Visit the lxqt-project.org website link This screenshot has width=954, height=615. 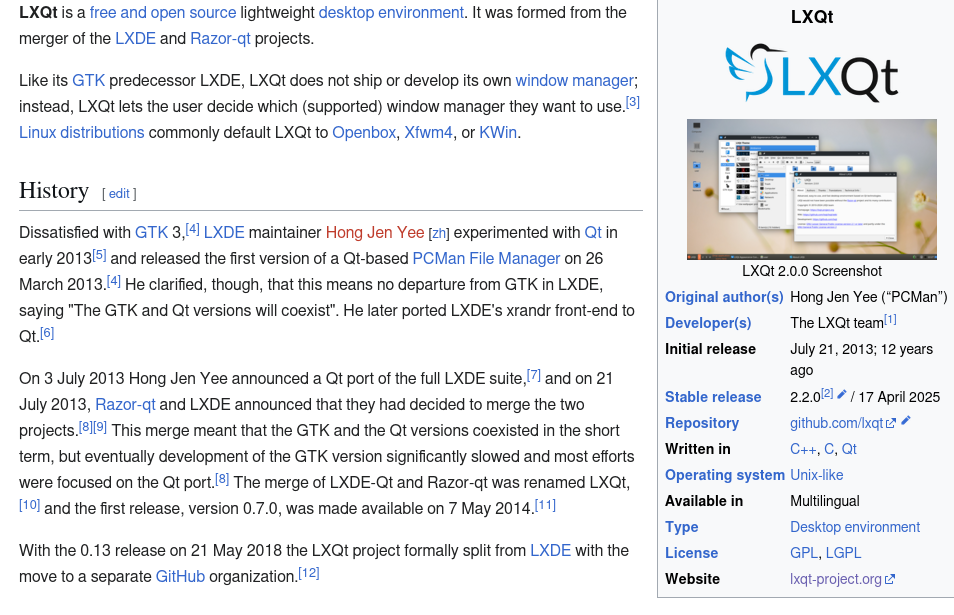pyautogui.click(x=835, y=579)
